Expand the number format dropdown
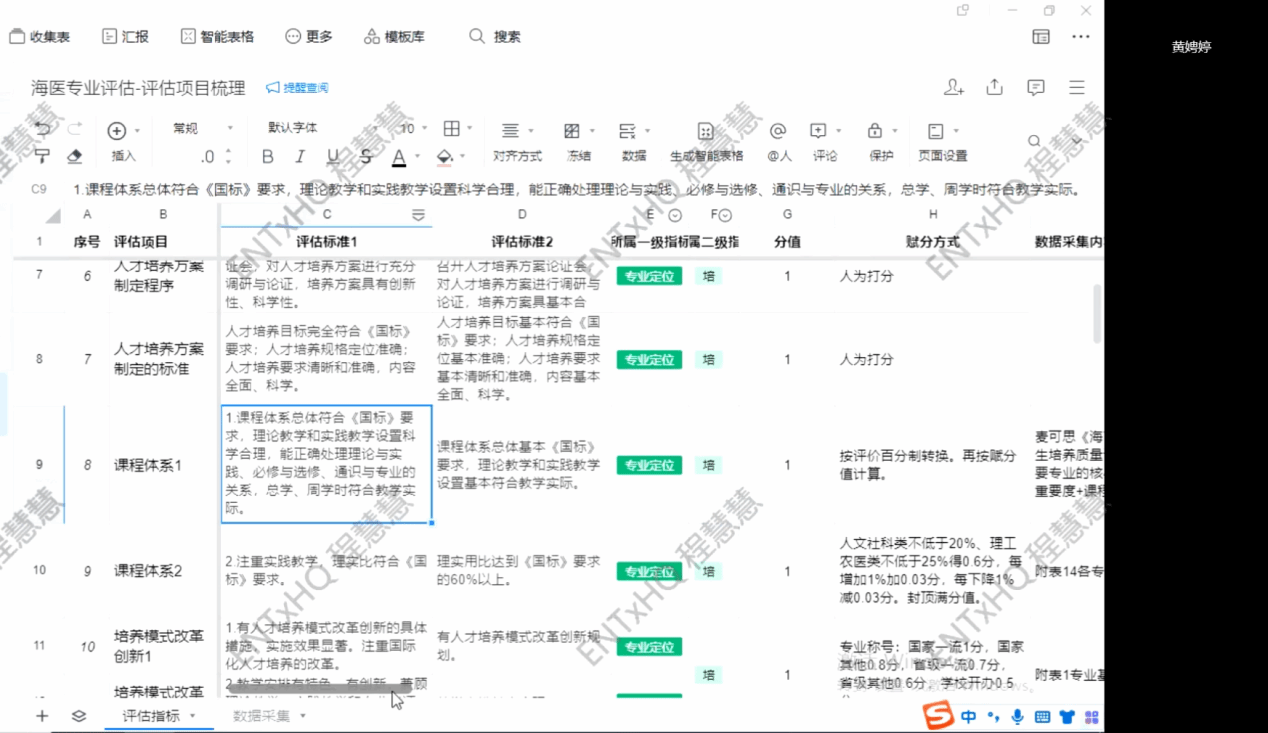 (x=200, y=128)
